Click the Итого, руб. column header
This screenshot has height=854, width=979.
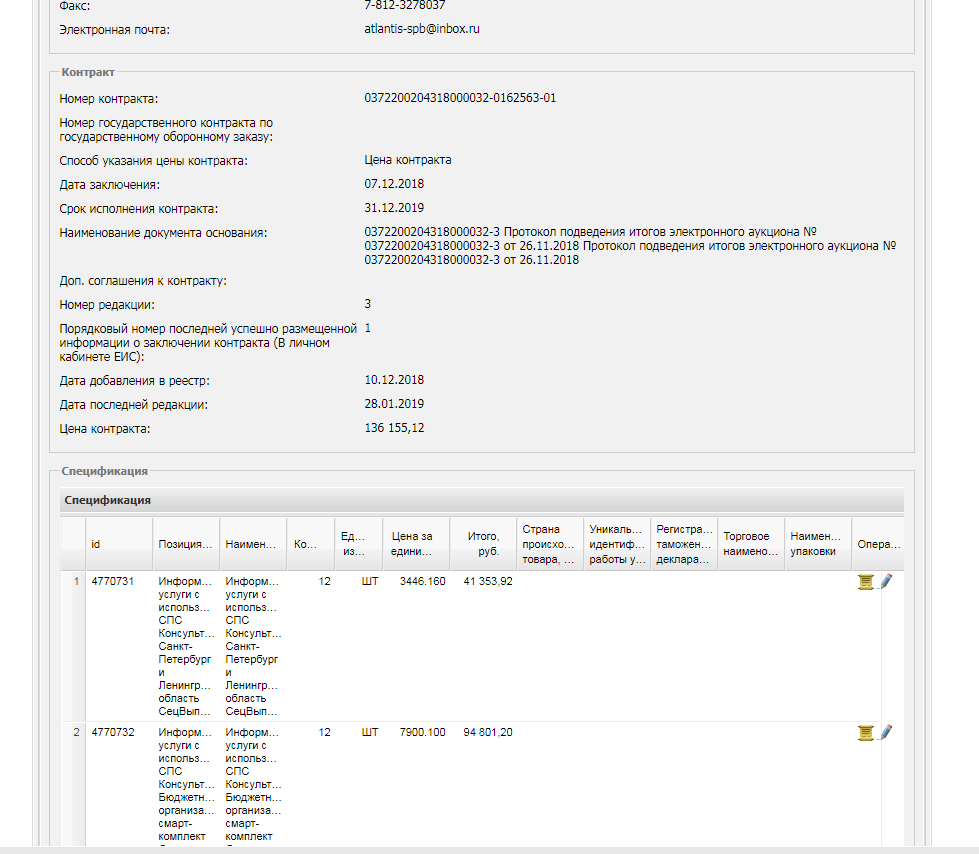pos(483,544)
